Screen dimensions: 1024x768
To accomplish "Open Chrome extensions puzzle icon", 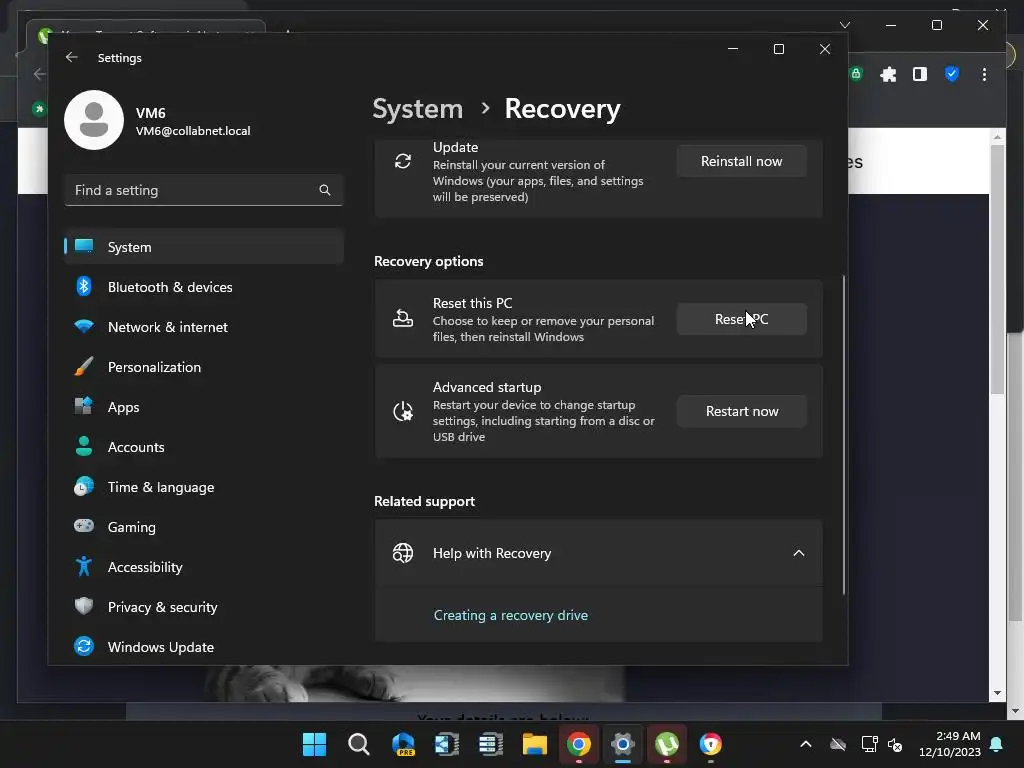I will point(888,74).
